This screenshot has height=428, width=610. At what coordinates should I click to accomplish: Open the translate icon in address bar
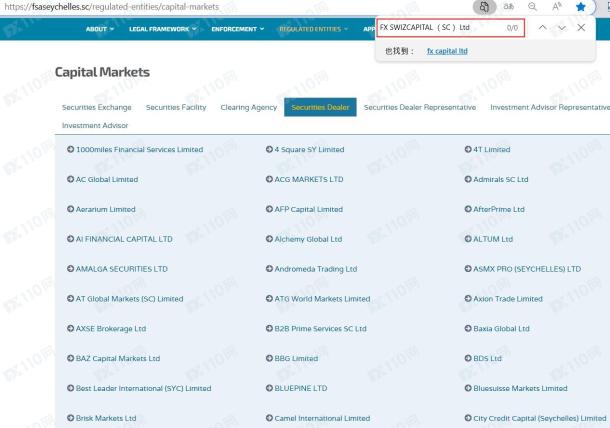(508, 7)
